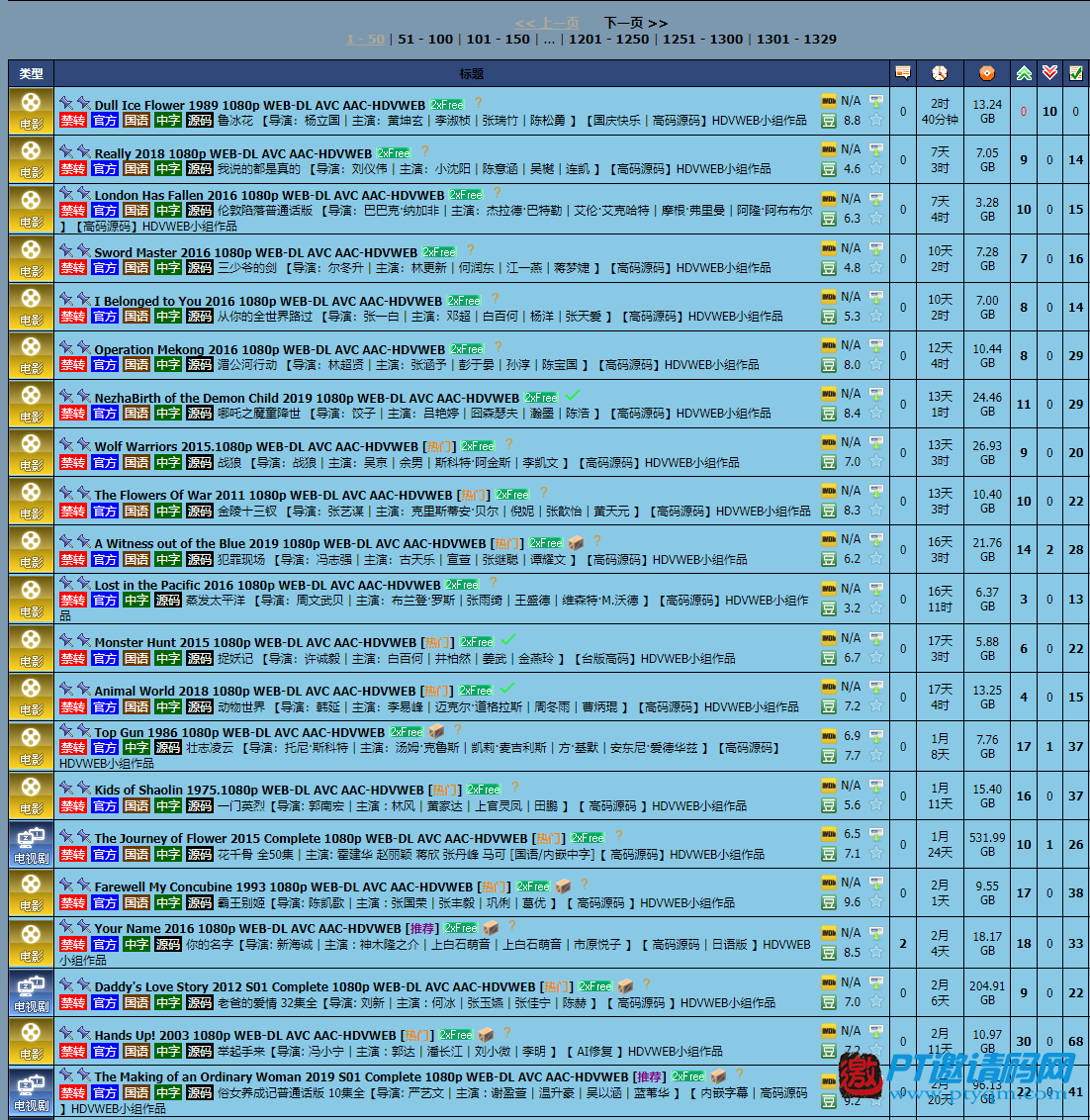Screen dimensions: 1090x1120
Task: Bookmark Really 2018 with star icon
Action: (x=876, y=169)
